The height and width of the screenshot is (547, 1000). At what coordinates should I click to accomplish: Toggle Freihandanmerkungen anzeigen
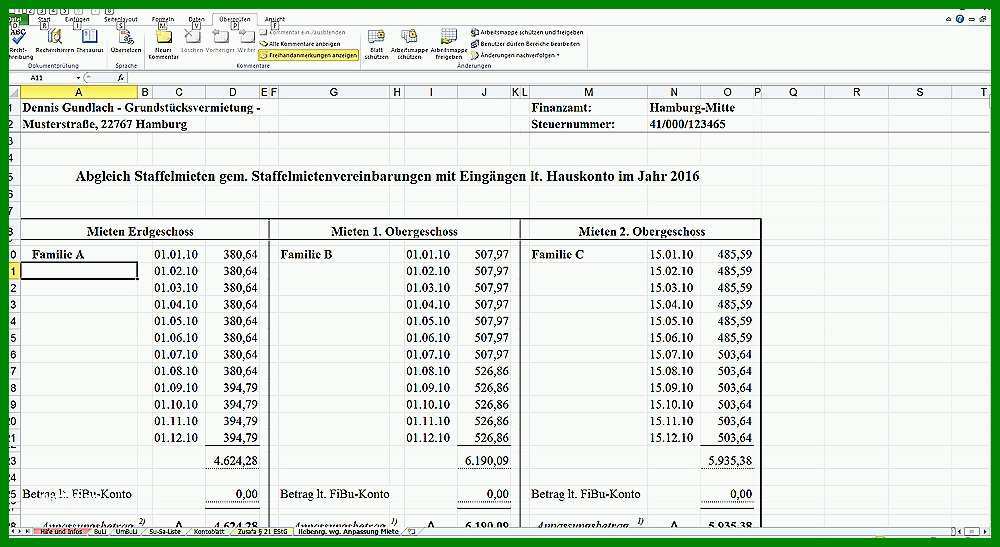tap(308, 55)
